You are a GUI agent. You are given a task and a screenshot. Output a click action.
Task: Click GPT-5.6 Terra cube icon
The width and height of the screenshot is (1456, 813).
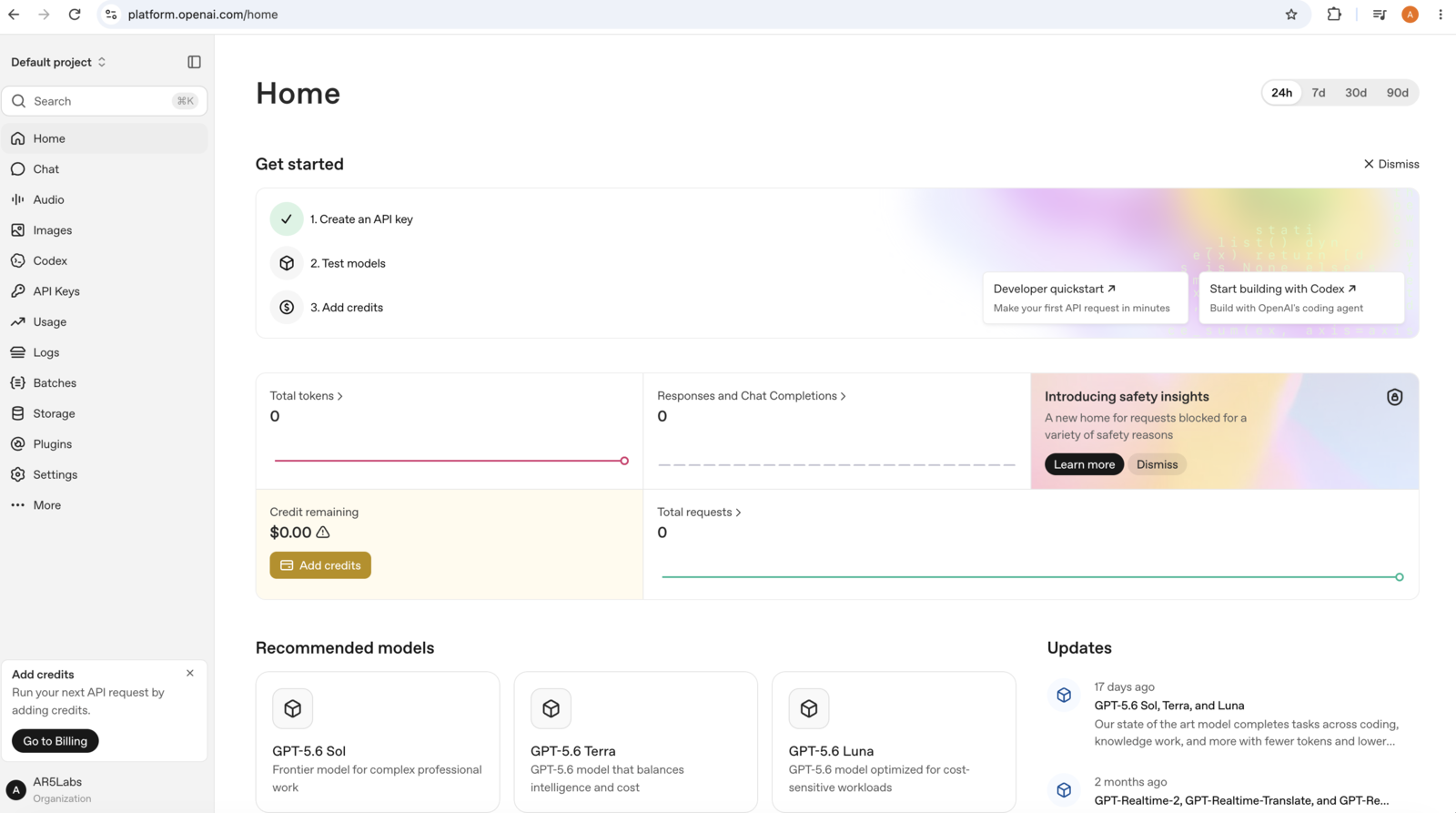(551, 708)
